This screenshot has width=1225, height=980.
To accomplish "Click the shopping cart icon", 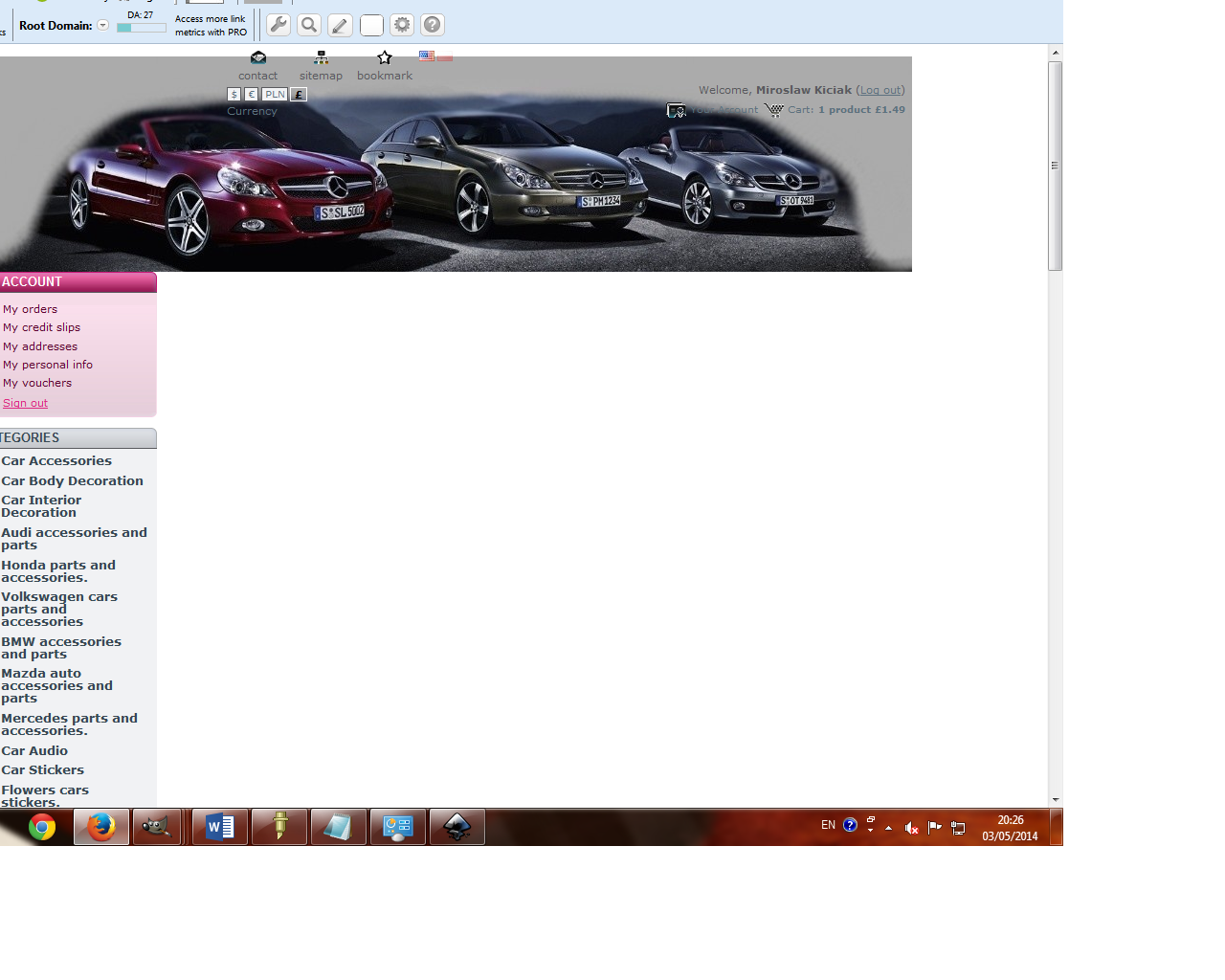I will [x=774, y=111].
